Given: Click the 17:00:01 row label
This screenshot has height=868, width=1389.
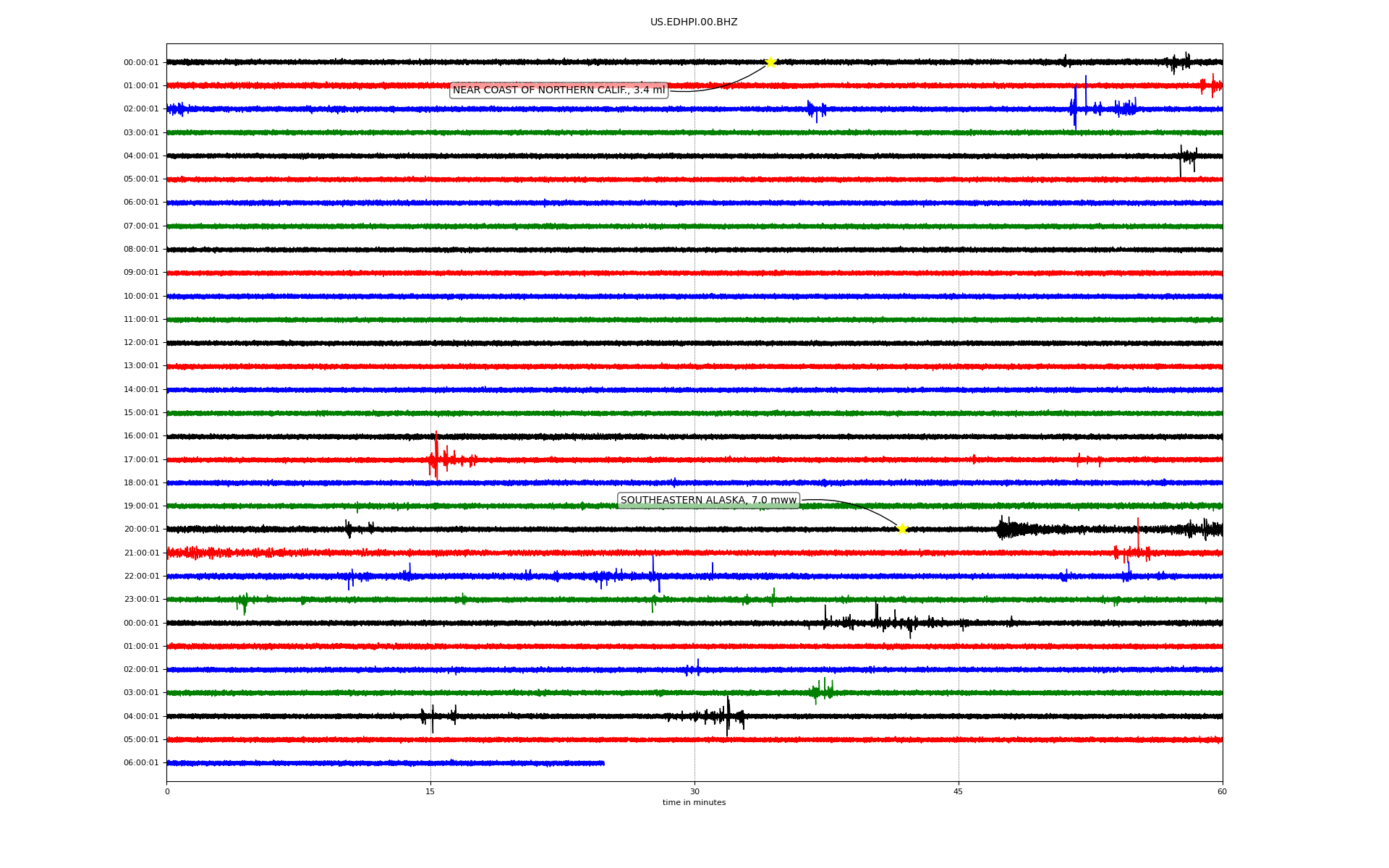Looking at the screenshot, I should [x=141, y=460].
